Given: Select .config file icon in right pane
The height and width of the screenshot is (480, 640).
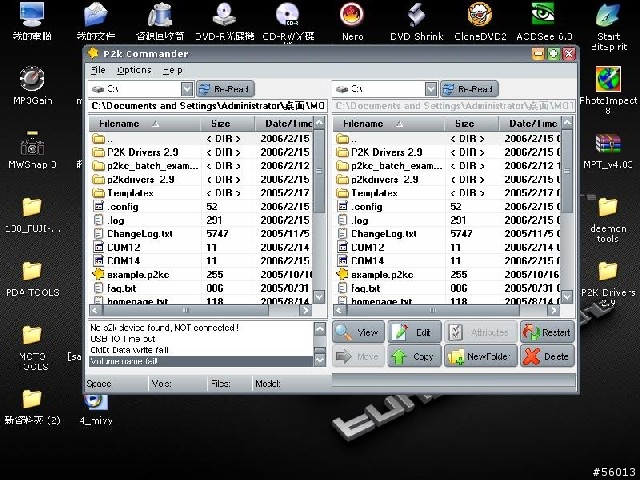Looking at the screenshot, I should (342, 206).
